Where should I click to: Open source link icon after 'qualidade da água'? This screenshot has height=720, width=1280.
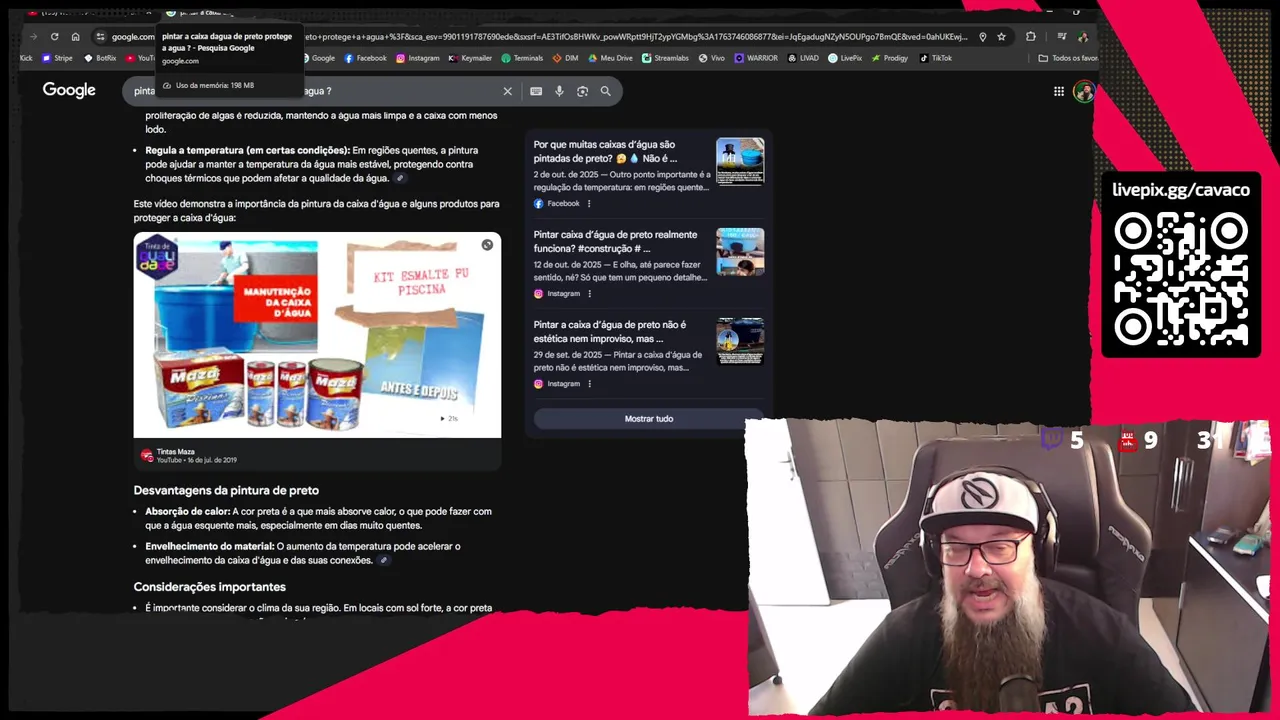(x=400, y=178)
